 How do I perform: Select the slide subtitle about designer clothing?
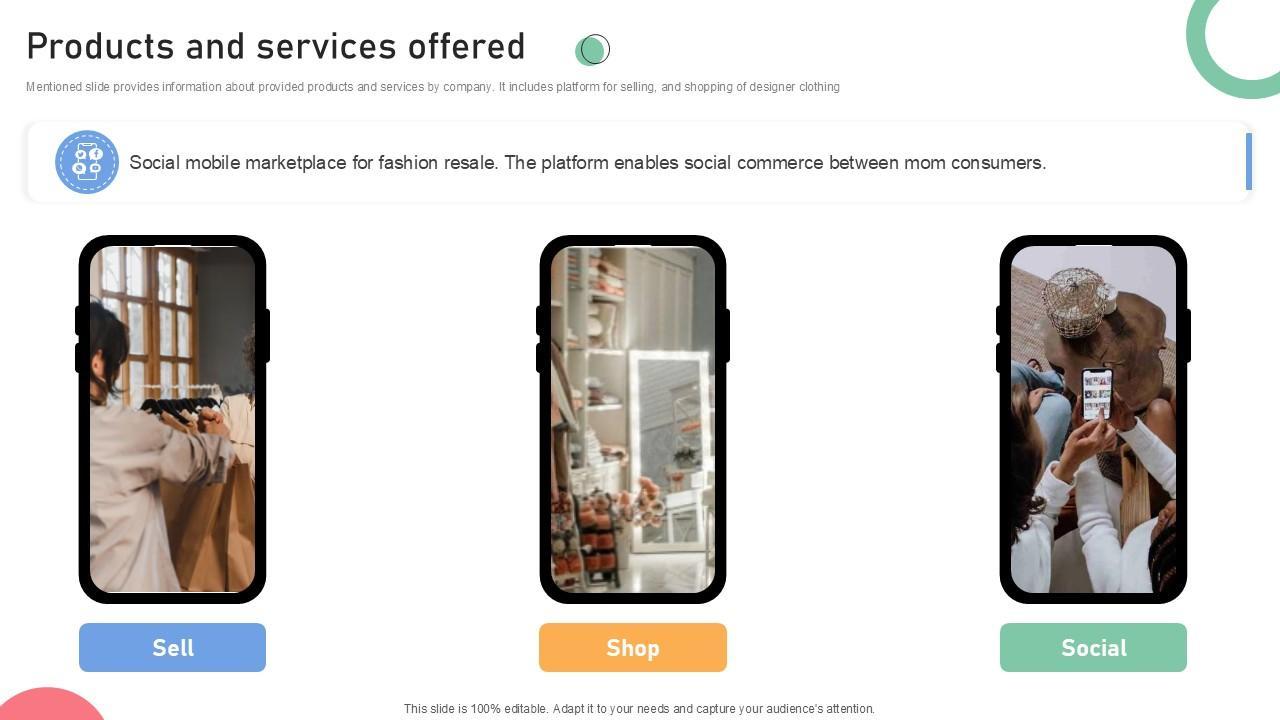coord(433,87)
